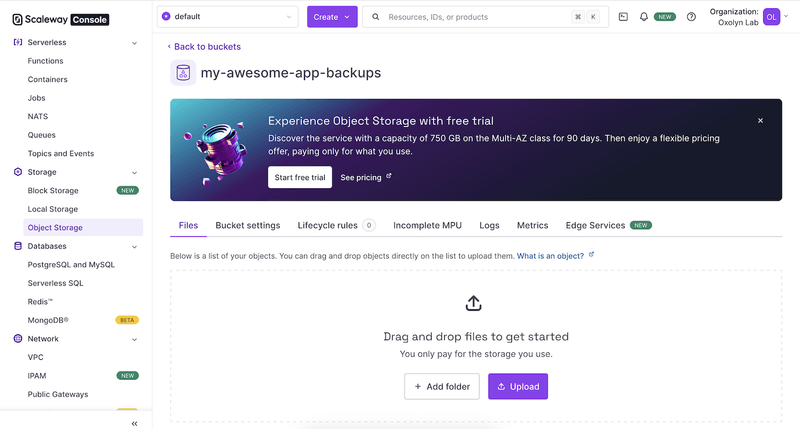Open Jobs in the sidebar

(36, 98)
